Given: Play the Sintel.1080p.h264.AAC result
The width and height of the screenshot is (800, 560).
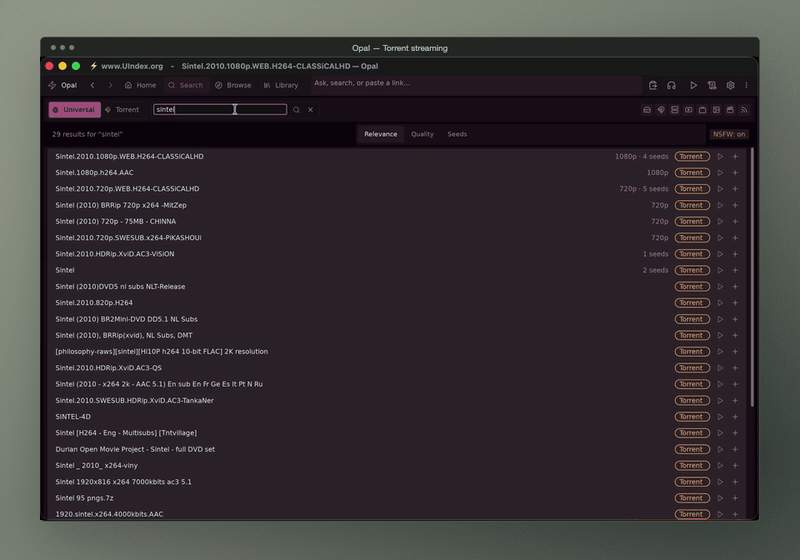Looking at the screenshot, I should click(720, 173).
